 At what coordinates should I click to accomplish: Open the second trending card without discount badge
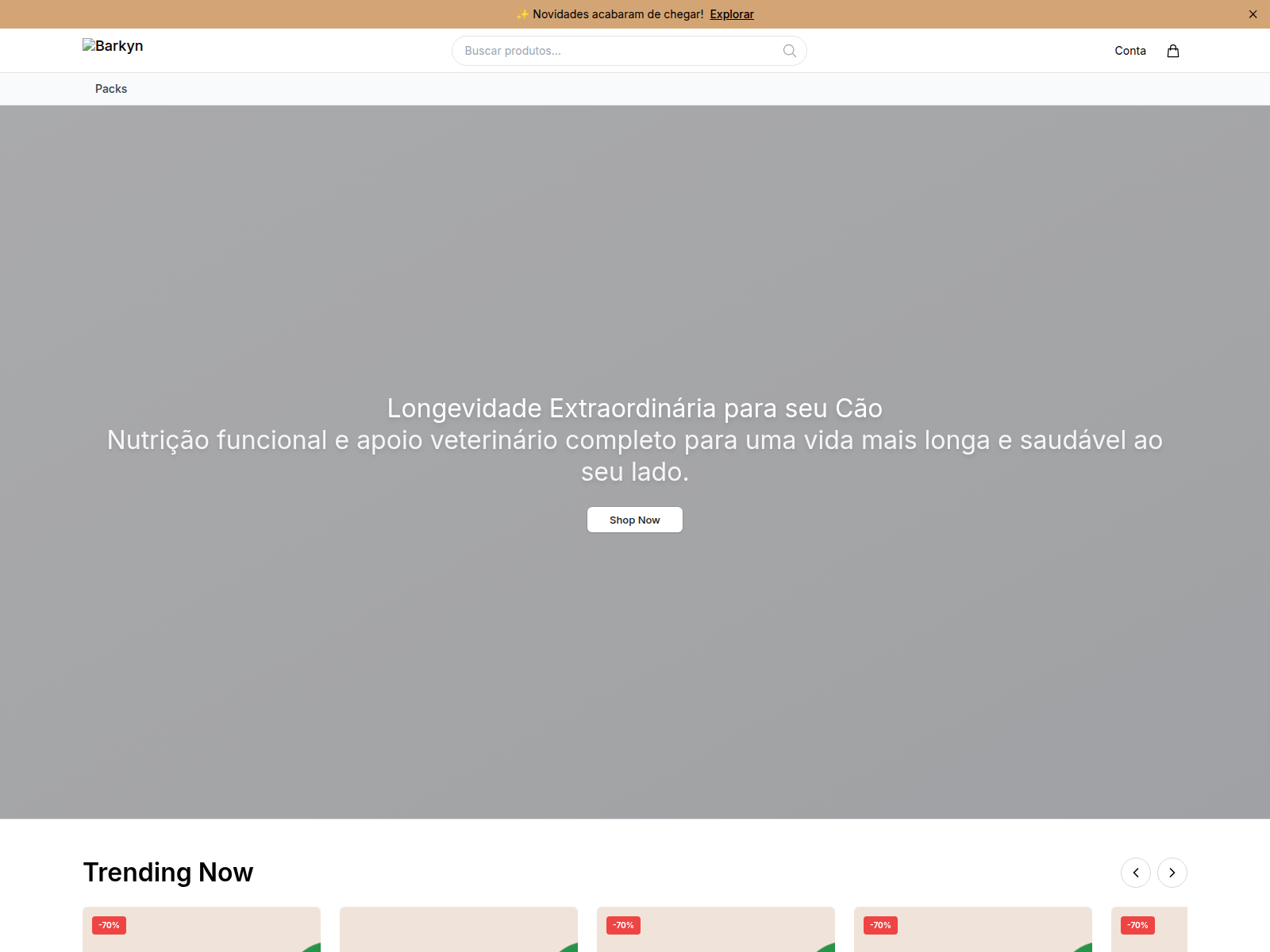point(459,930)
